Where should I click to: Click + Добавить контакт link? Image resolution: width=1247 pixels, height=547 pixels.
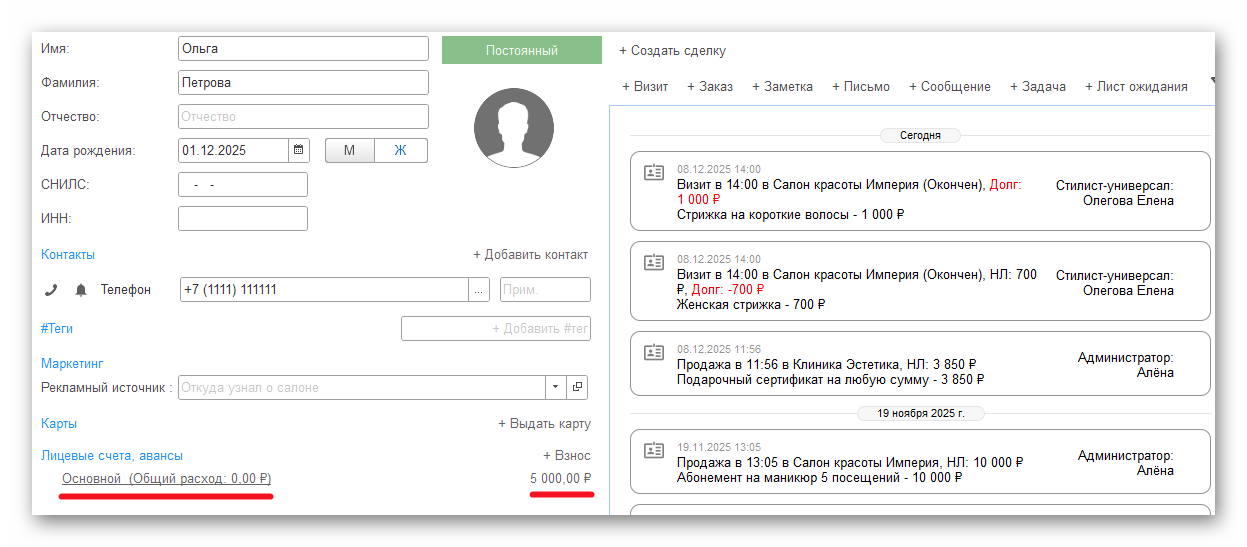point(530,255)
